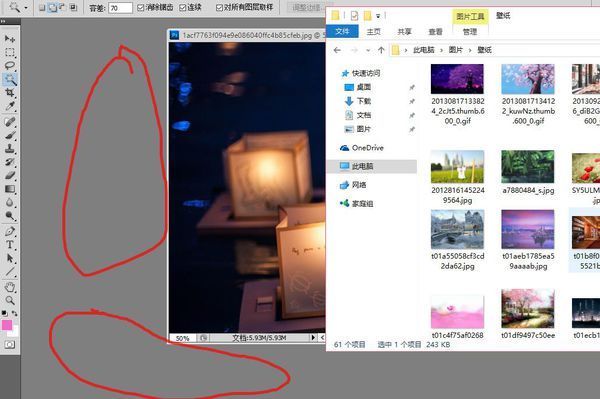Viewport: 600px width, 399px height.
Task: Swap foreground and background colors
Action: pos(15,313)
